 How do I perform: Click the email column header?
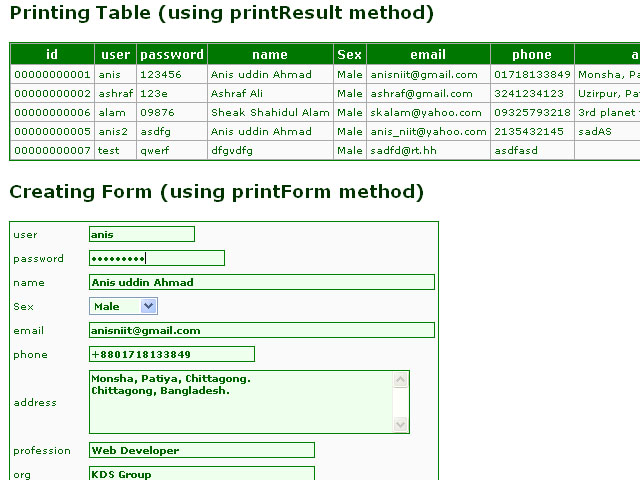click(428, 55)
